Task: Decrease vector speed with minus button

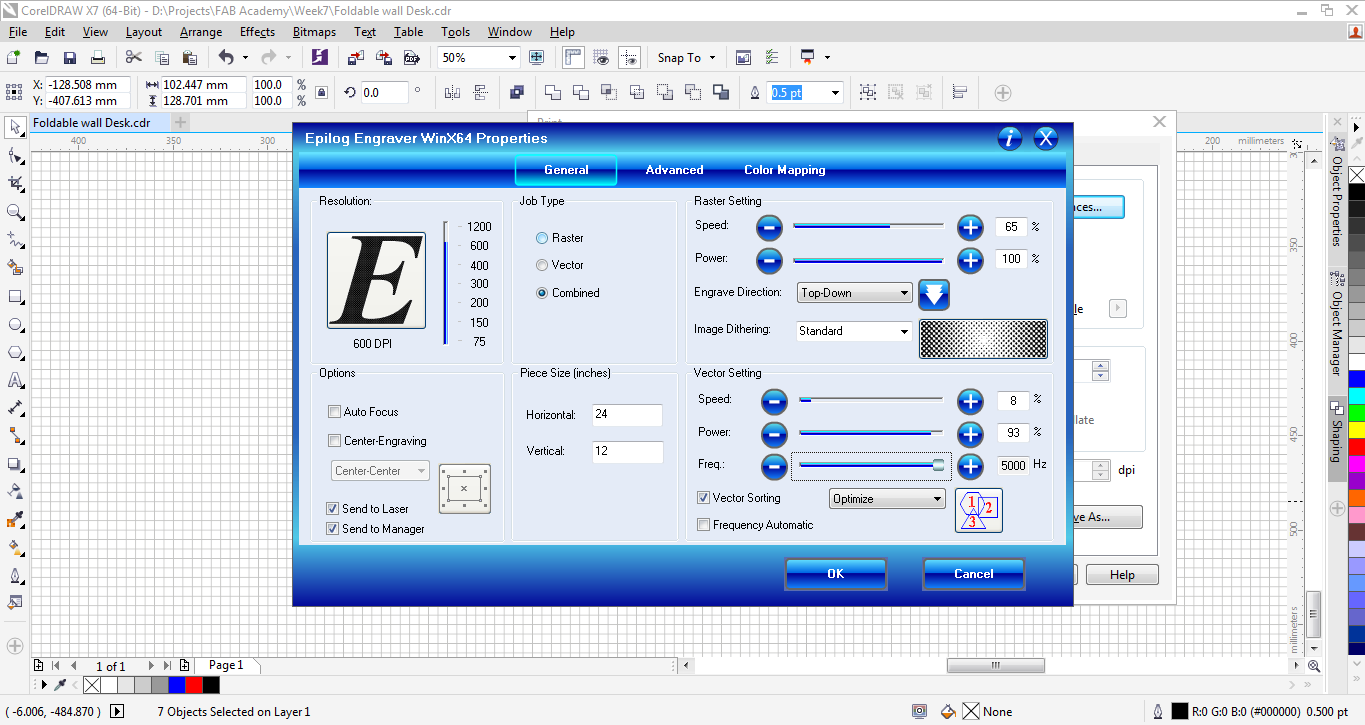Action: (774, 401)
